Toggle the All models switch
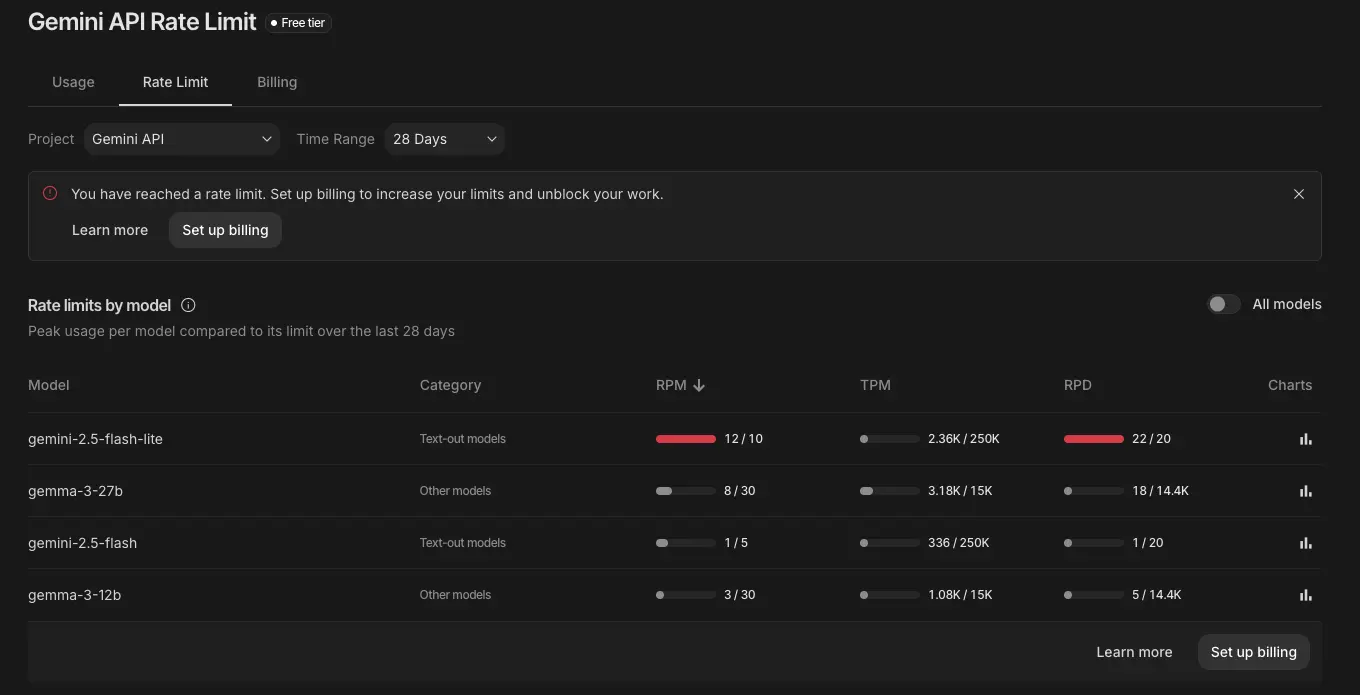This screenshot has width=1360, height=695. [1223, 304]
